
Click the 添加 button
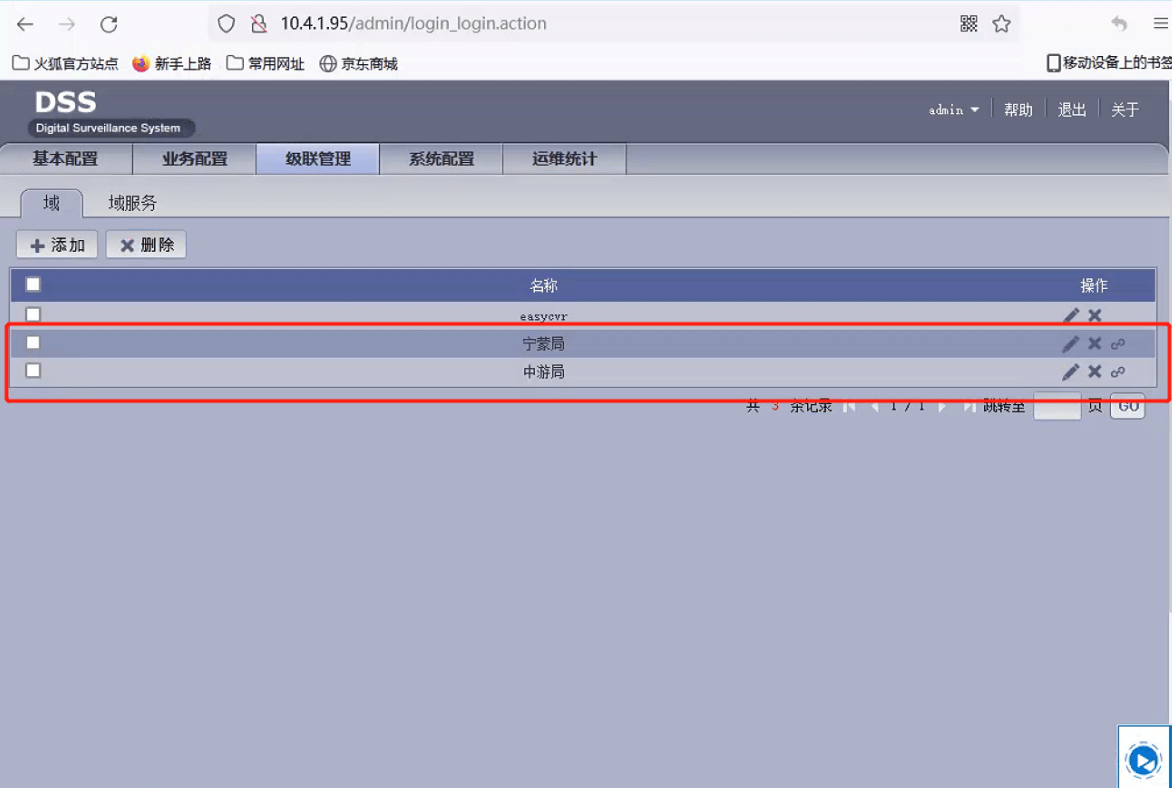point(57,245)
